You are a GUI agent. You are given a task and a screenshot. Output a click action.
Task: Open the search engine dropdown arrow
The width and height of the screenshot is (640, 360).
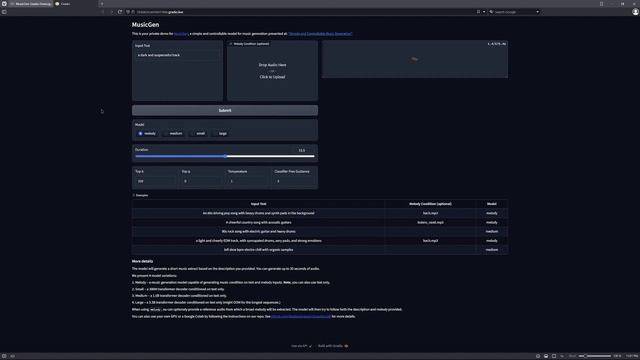538,12
